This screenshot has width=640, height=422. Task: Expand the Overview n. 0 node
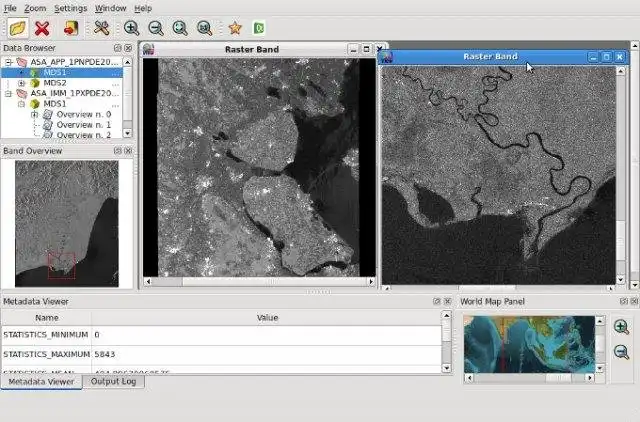click(x=35, y=114)
